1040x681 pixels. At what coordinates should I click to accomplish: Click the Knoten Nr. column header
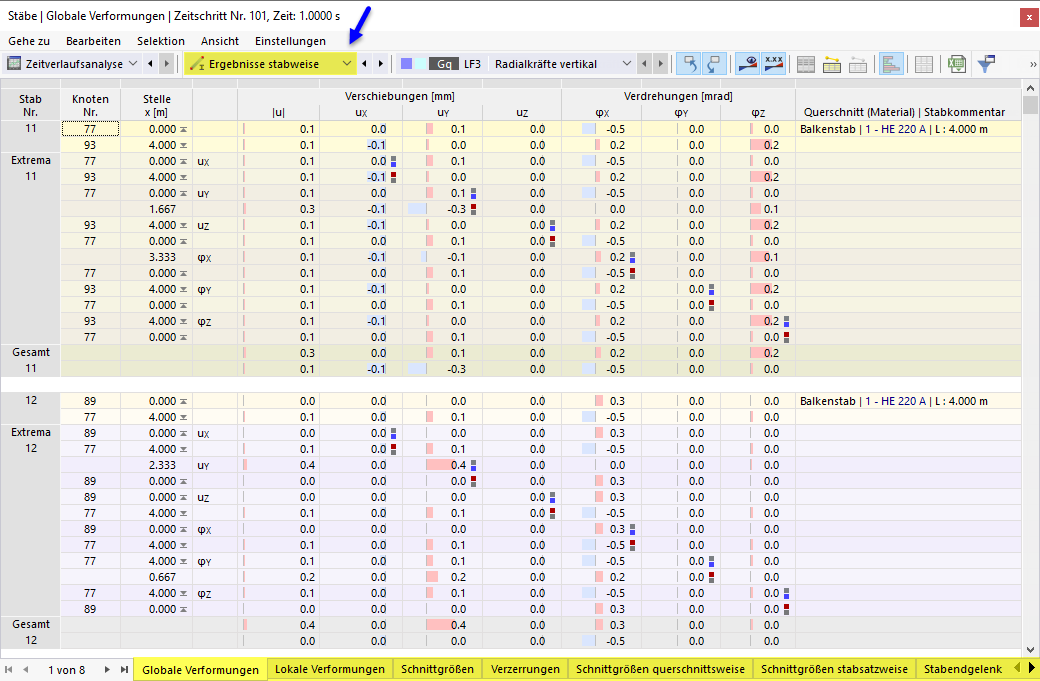pyautogui.click(x=90, y=105)
